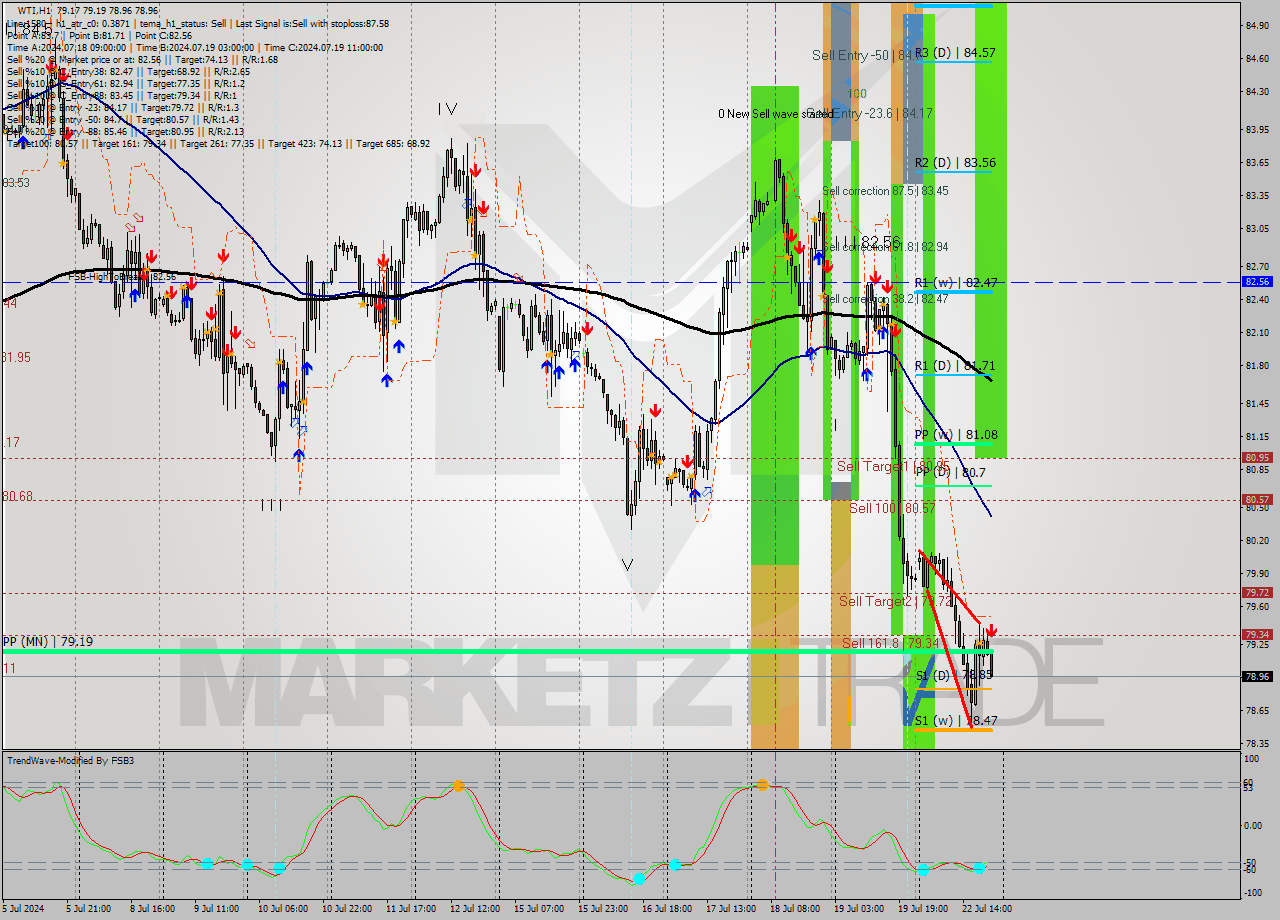Click the 78.35 price axis value

pyautogui.click(x=1257, y=743)
